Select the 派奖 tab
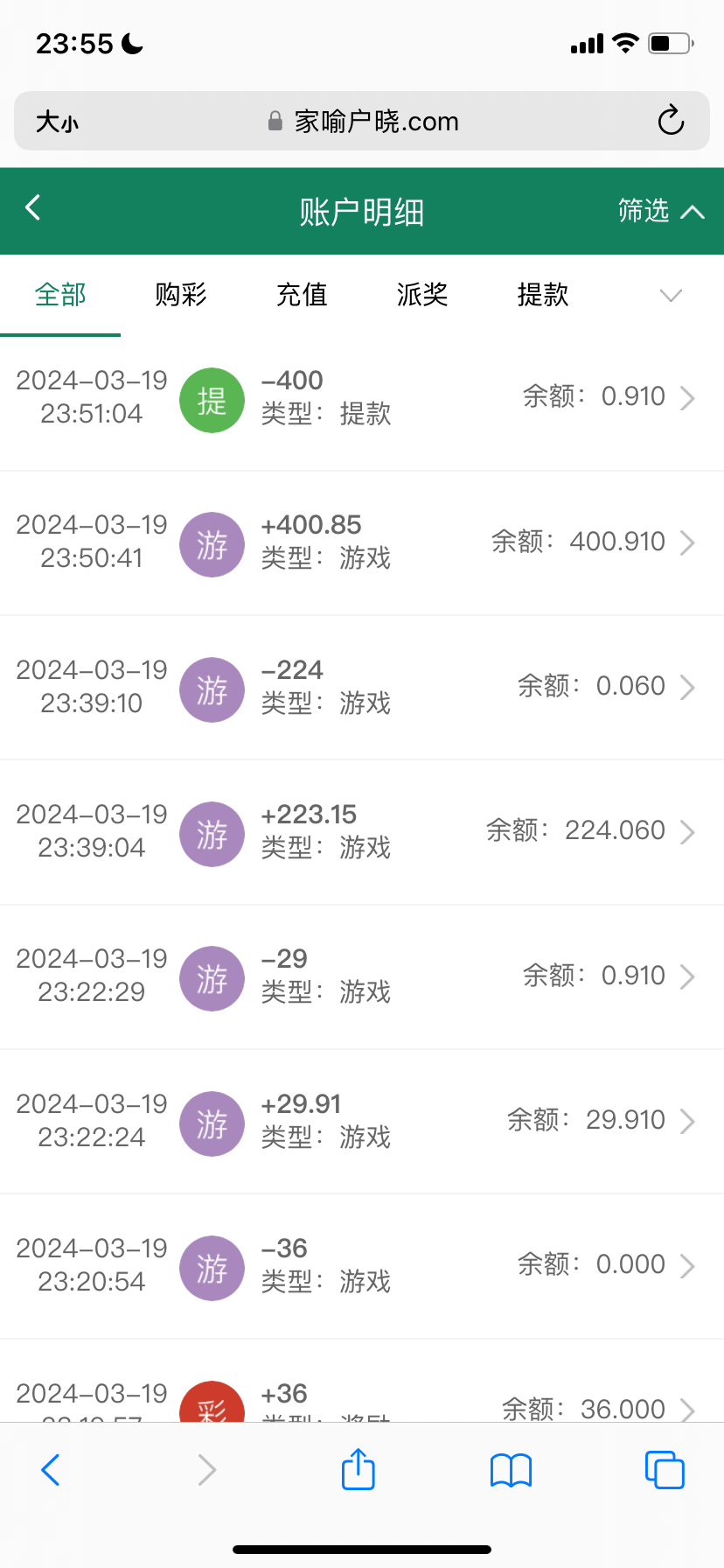Image resolution: width=724 pixels, height=1568 pixels. pos(422,295)
